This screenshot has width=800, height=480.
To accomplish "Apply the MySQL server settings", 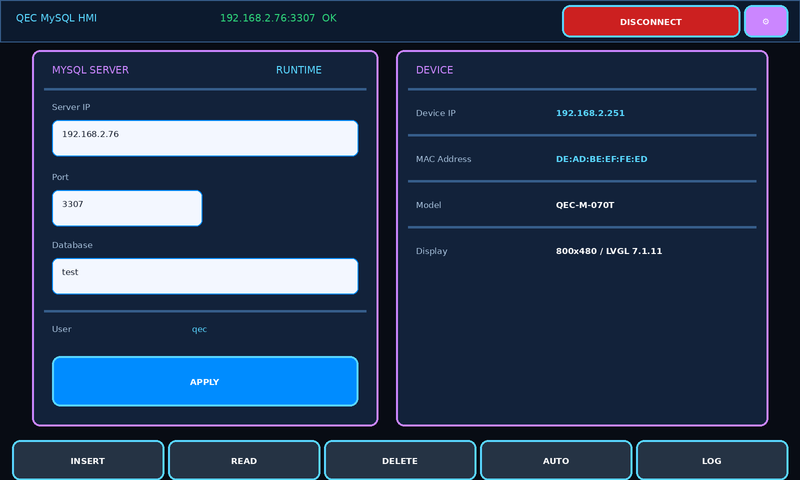I will point(205,382).
